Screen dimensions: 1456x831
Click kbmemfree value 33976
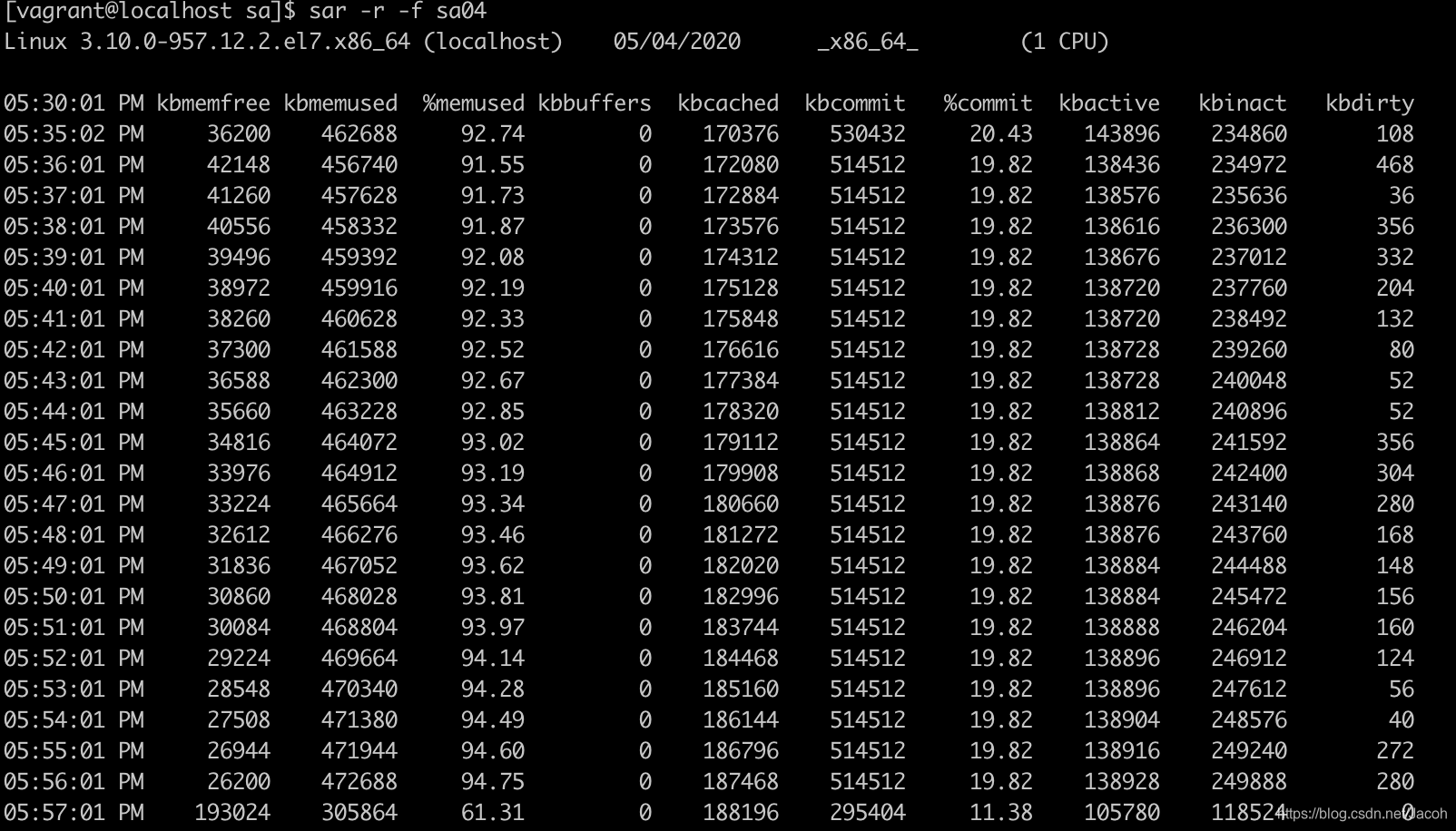tap(239, 474)
